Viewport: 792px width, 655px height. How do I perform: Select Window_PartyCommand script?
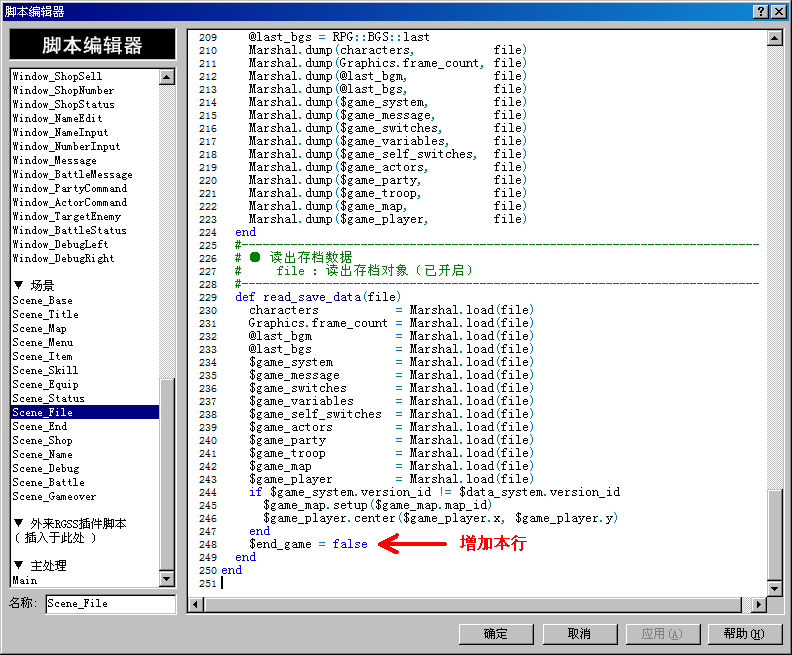70,188
